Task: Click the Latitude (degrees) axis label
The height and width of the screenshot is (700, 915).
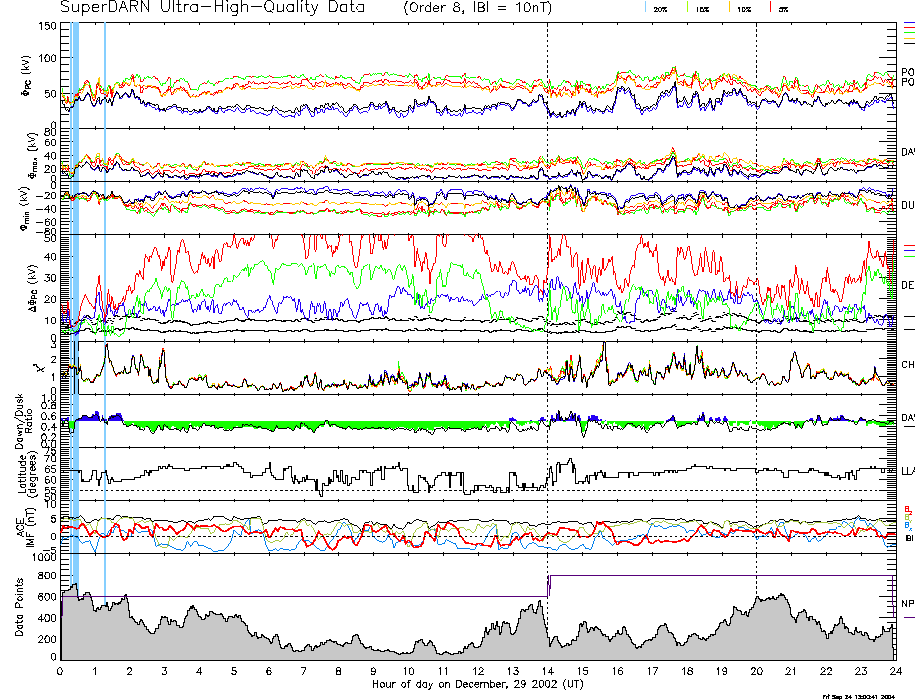Action: coord(26,472)
